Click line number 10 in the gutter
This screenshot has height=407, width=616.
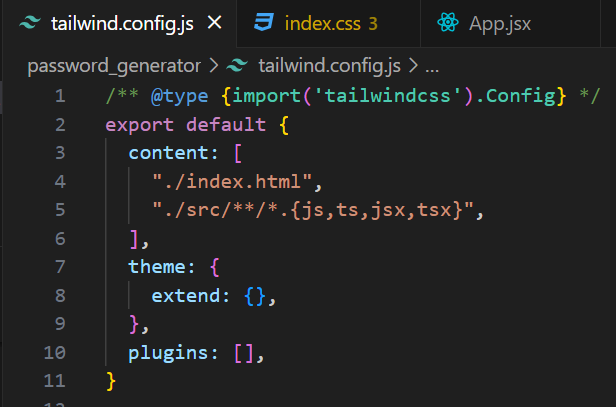55,353
